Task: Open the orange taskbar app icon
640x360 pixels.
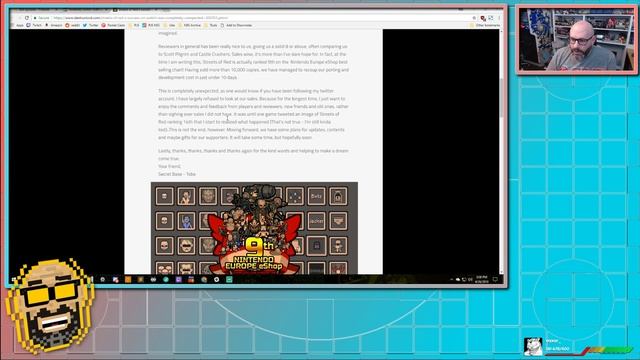Action: pyautogui.click(x=128, y=280)
